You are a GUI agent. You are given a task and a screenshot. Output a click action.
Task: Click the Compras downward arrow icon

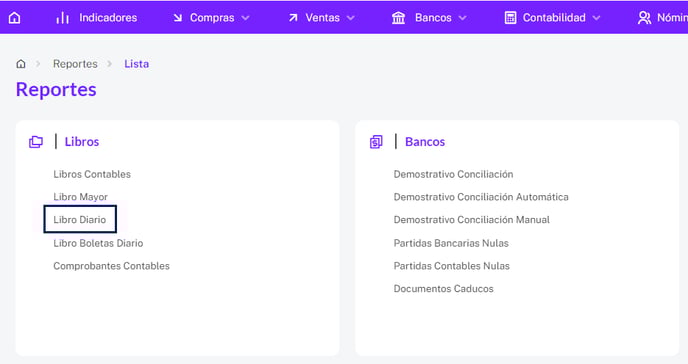coord(177,18)
